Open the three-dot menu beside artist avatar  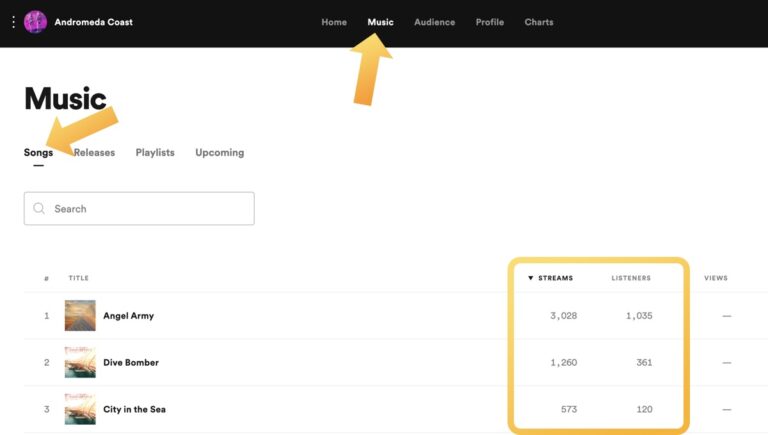(13, 22)
